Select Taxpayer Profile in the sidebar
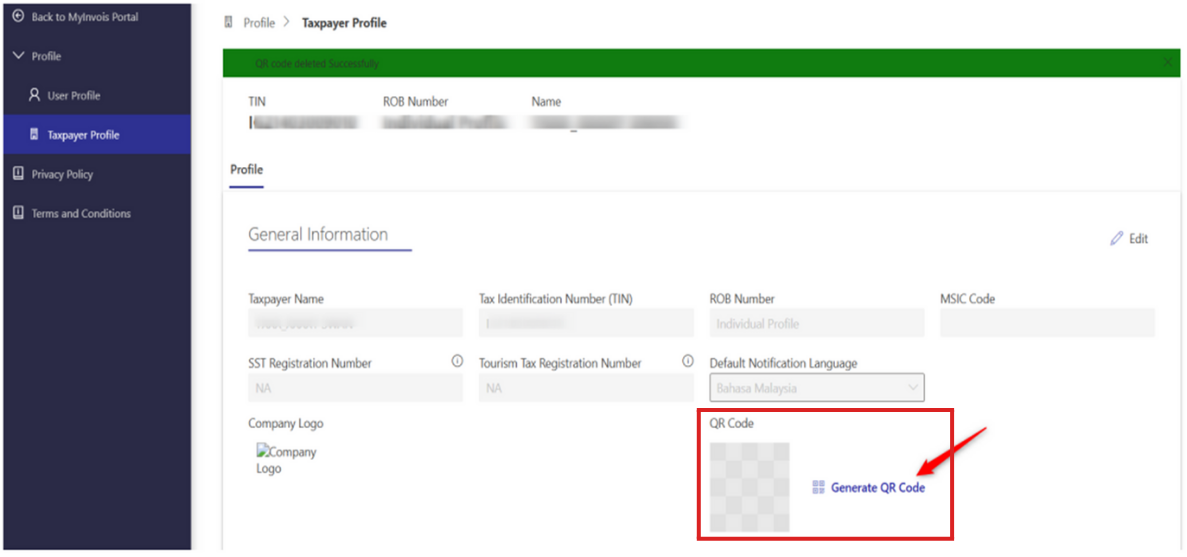This screenshot has width=1187, height=557. coord(83,135)
